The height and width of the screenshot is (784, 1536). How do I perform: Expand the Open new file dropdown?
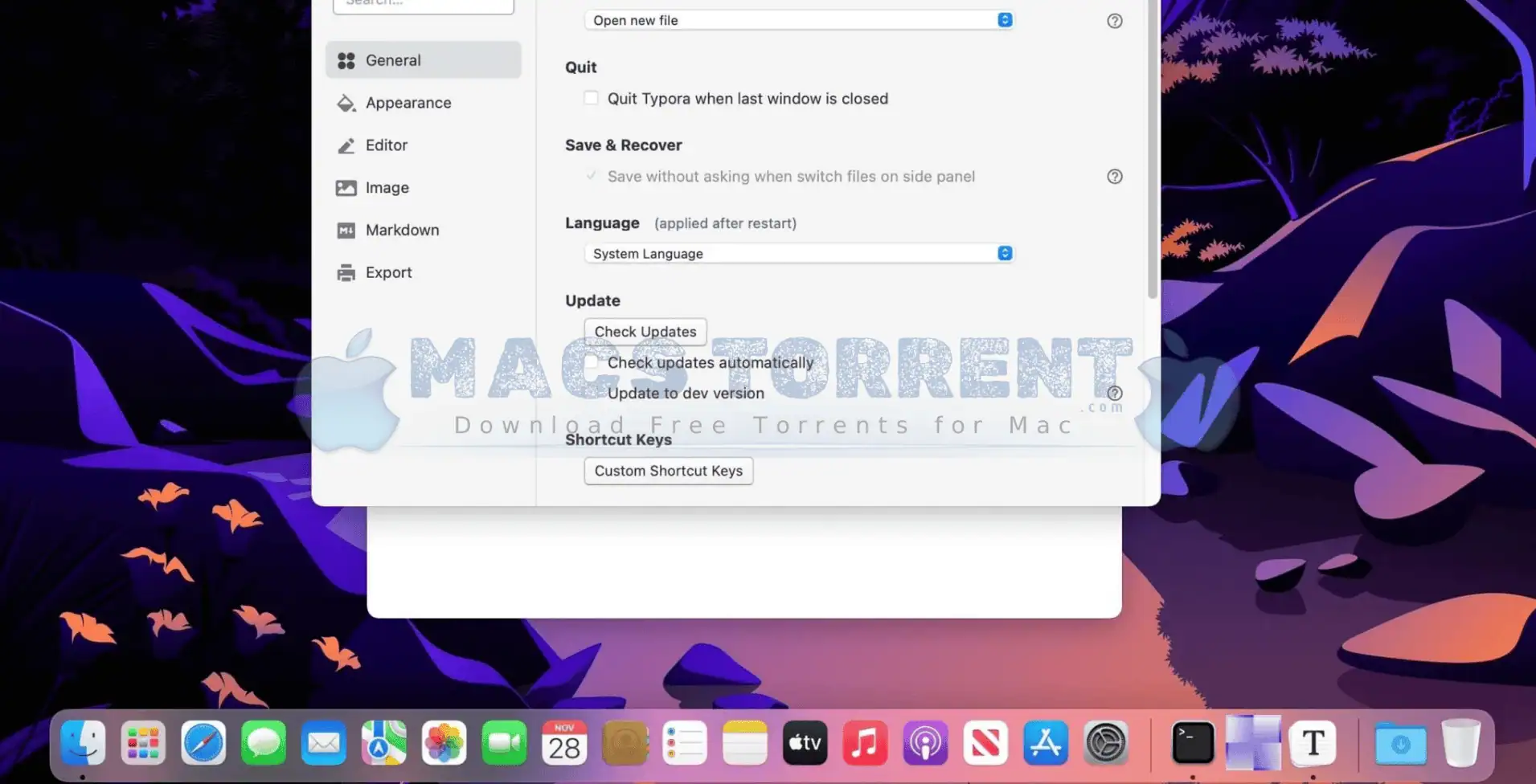[x=799, y=20]
